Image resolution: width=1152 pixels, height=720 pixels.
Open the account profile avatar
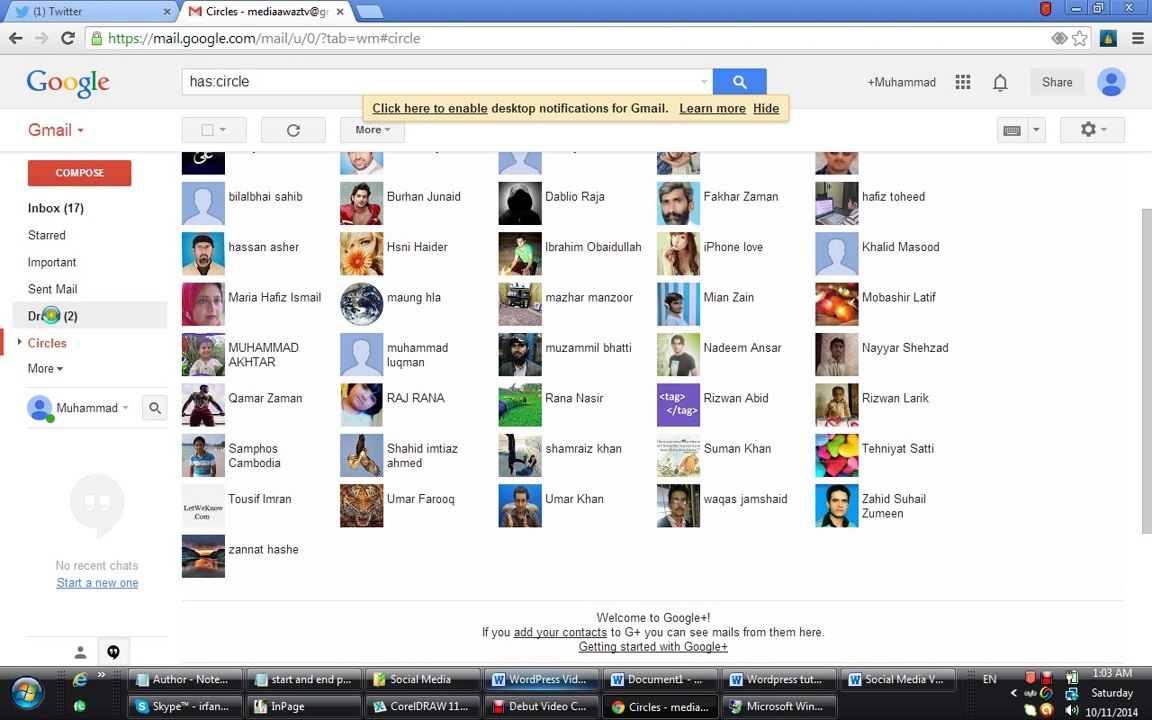[x=1111, y=82]
